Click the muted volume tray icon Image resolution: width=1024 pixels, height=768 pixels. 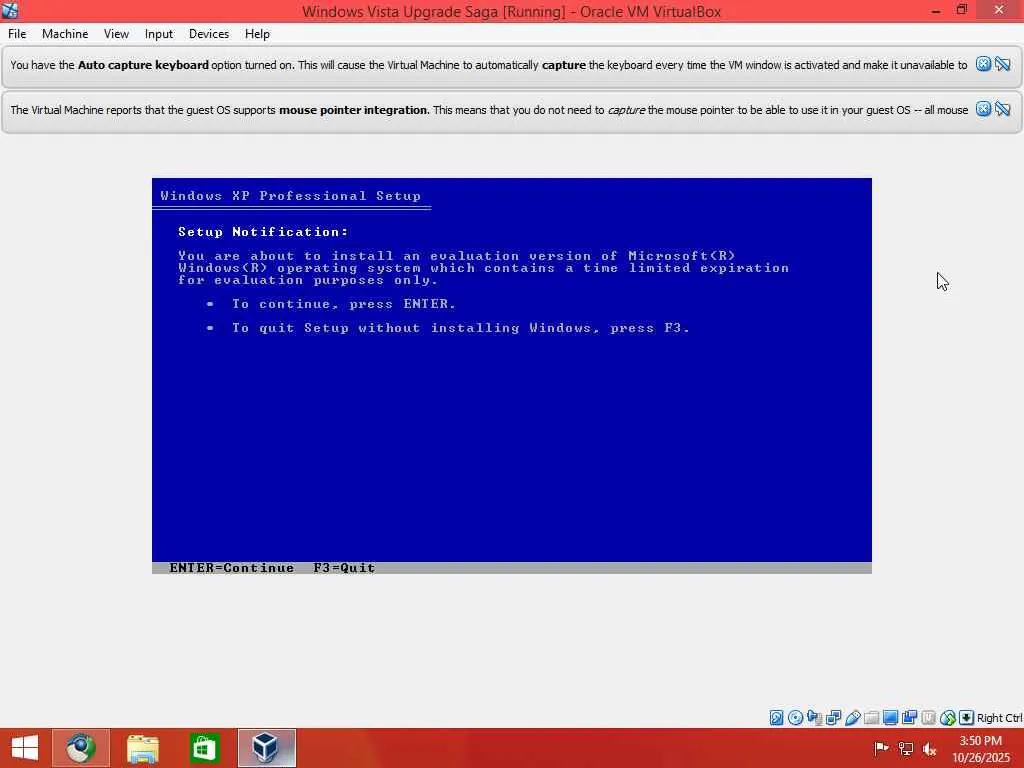929,748
